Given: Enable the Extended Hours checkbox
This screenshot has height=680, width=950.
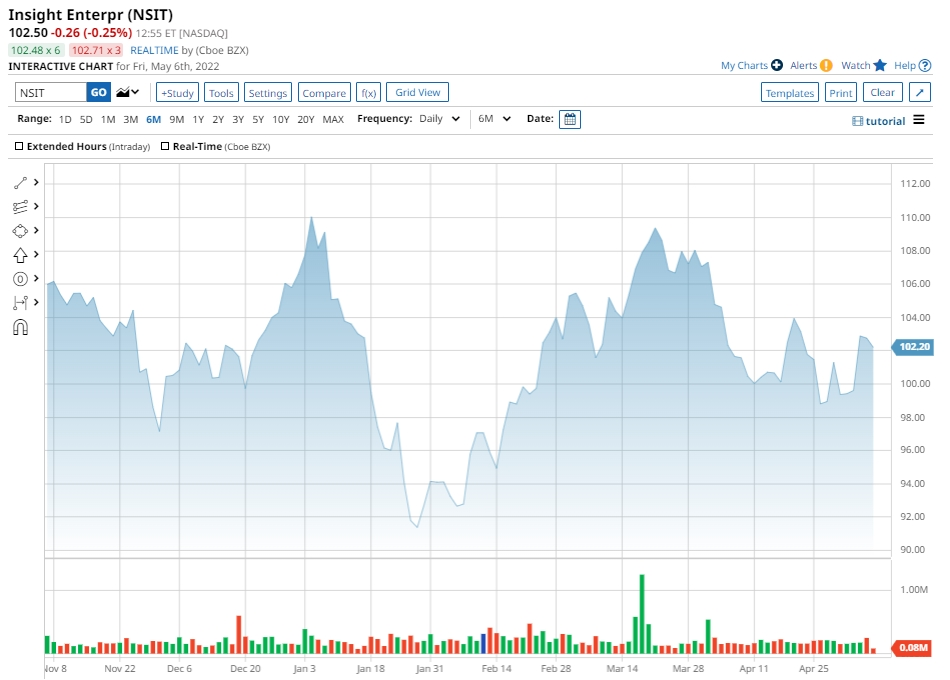Looking at the screenshot, I should 19,146.
